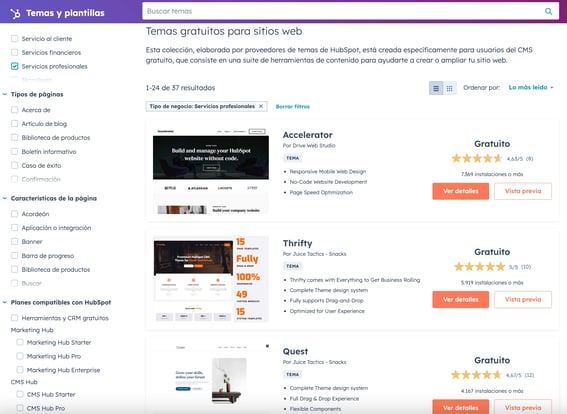567x414 pixels.
Task: Click the search magnifier icon
Action: [548, 11]
